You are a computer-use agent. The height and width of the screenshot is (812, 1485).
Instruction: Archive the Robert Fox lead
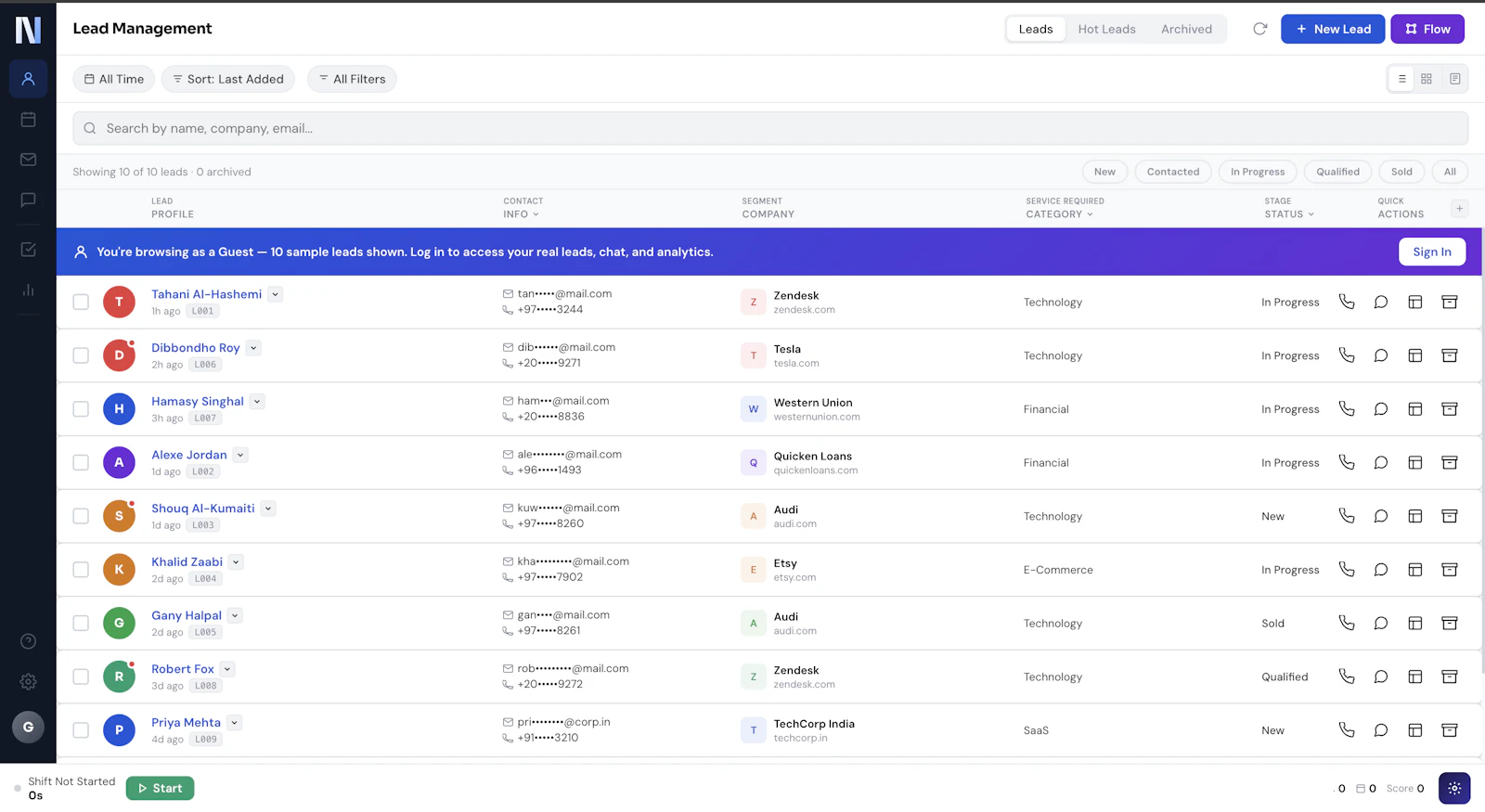1450,677
